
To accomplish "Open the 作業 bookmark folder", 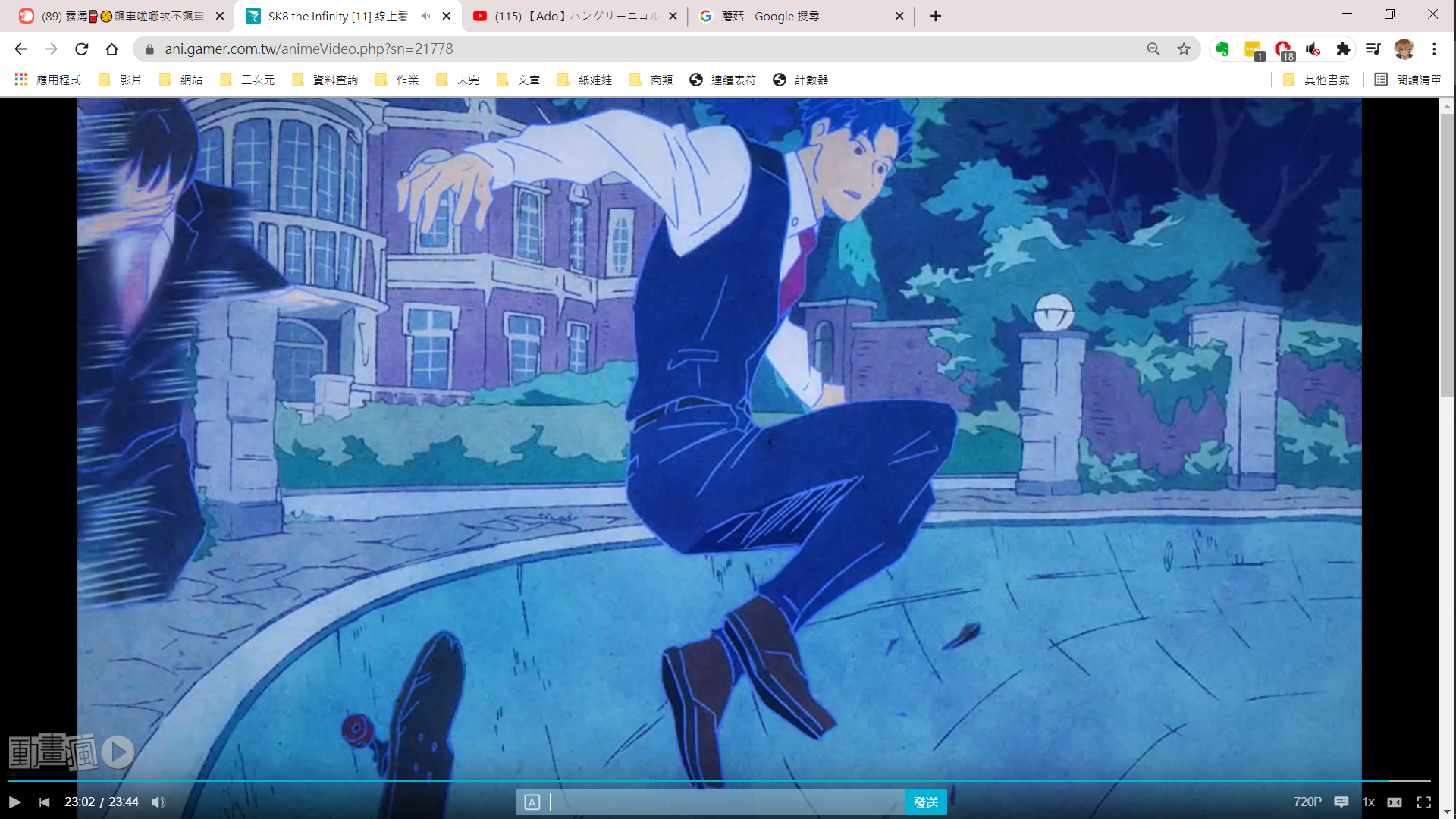I will [x=397, y=80].
